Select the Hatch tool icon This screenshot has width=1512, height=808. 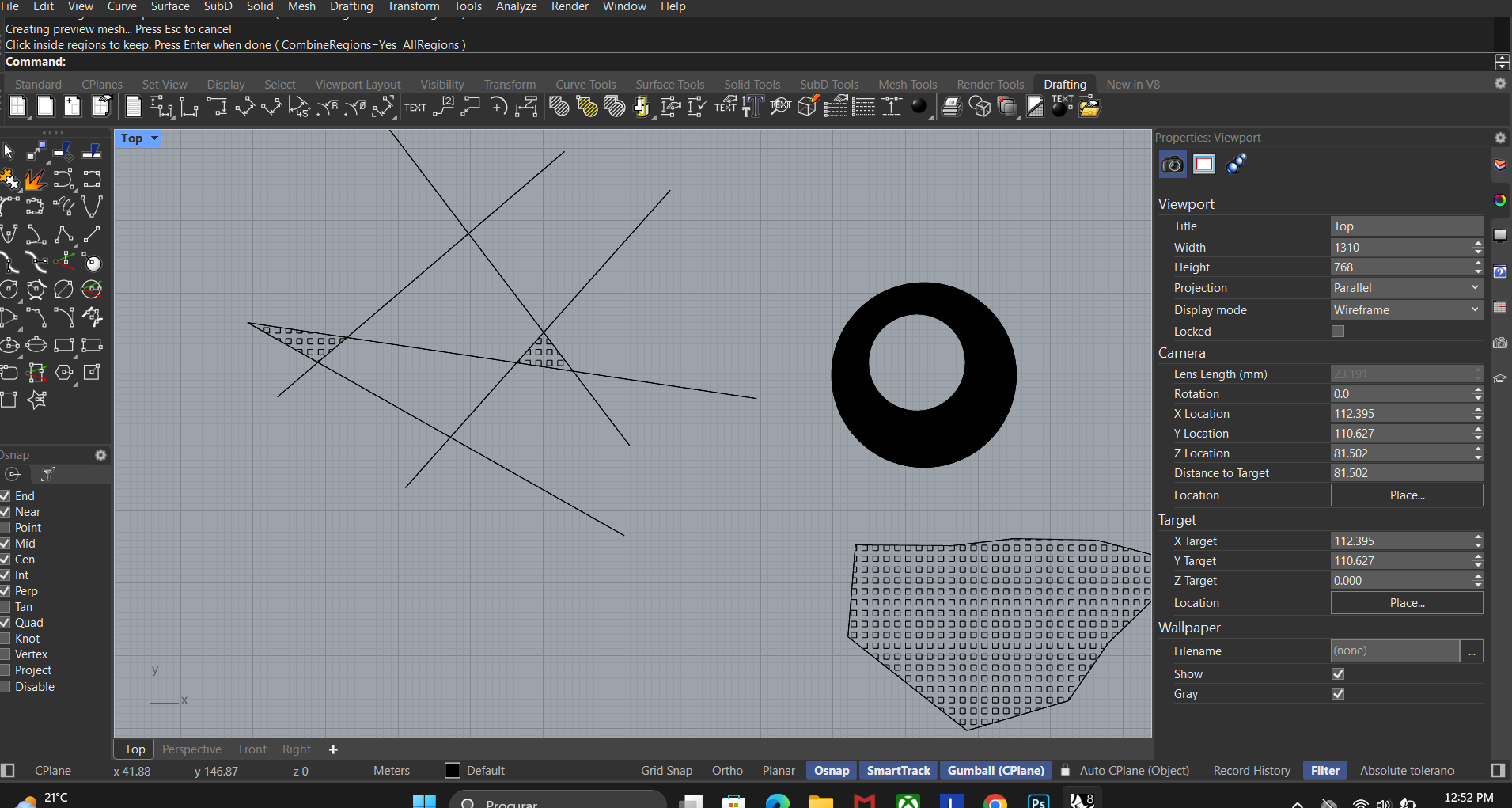click(559, 107)
